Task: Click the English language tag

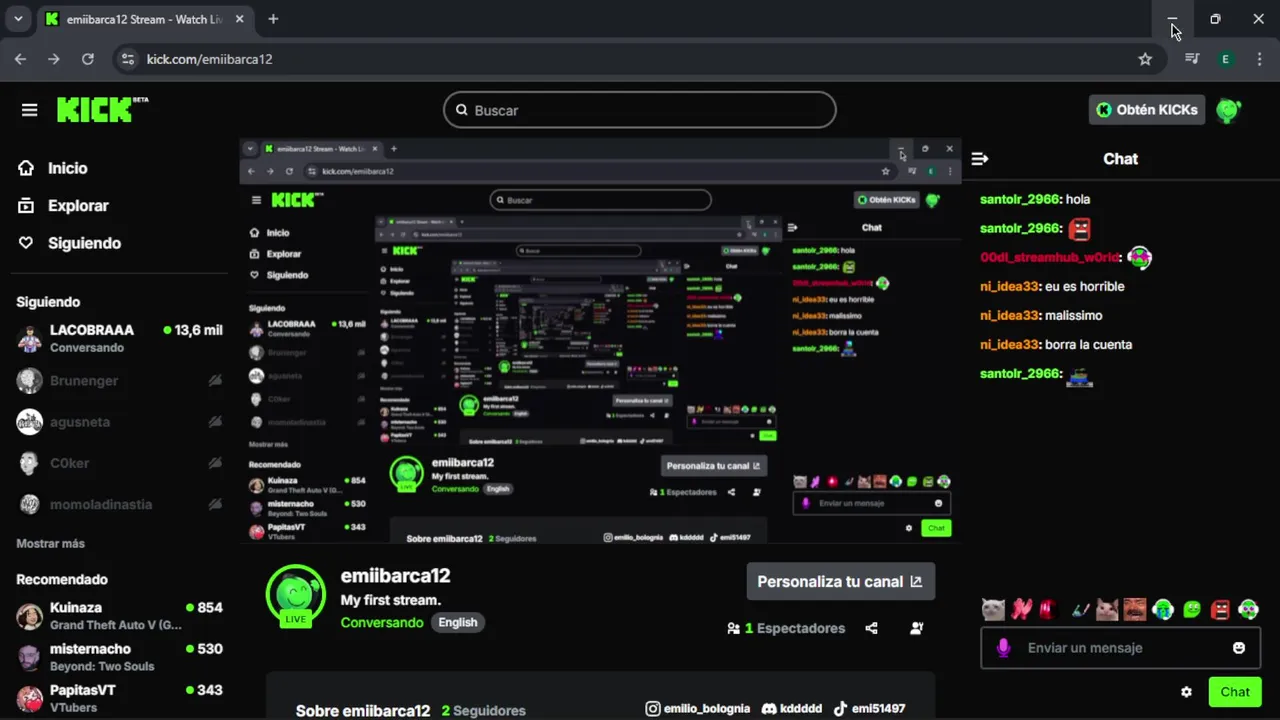Action: 458,622
